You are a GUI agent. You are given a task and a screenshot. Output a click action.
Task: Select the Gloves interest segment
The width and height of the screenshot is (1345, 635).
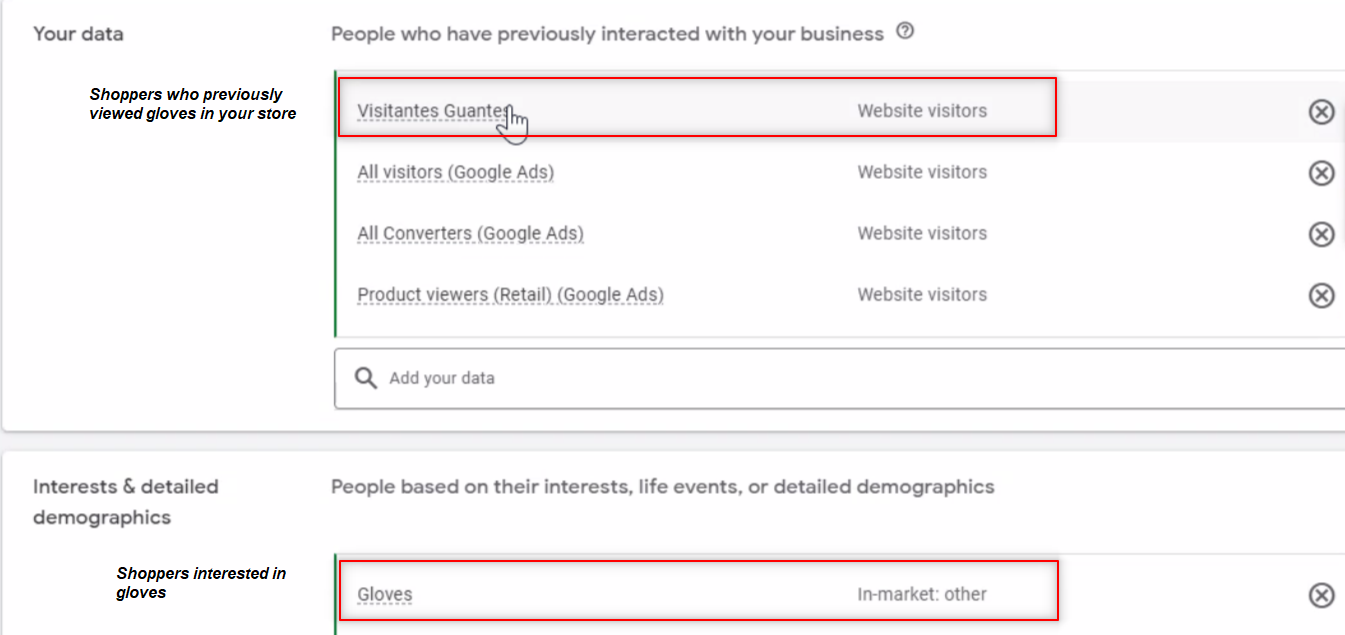tap(385, 594)
